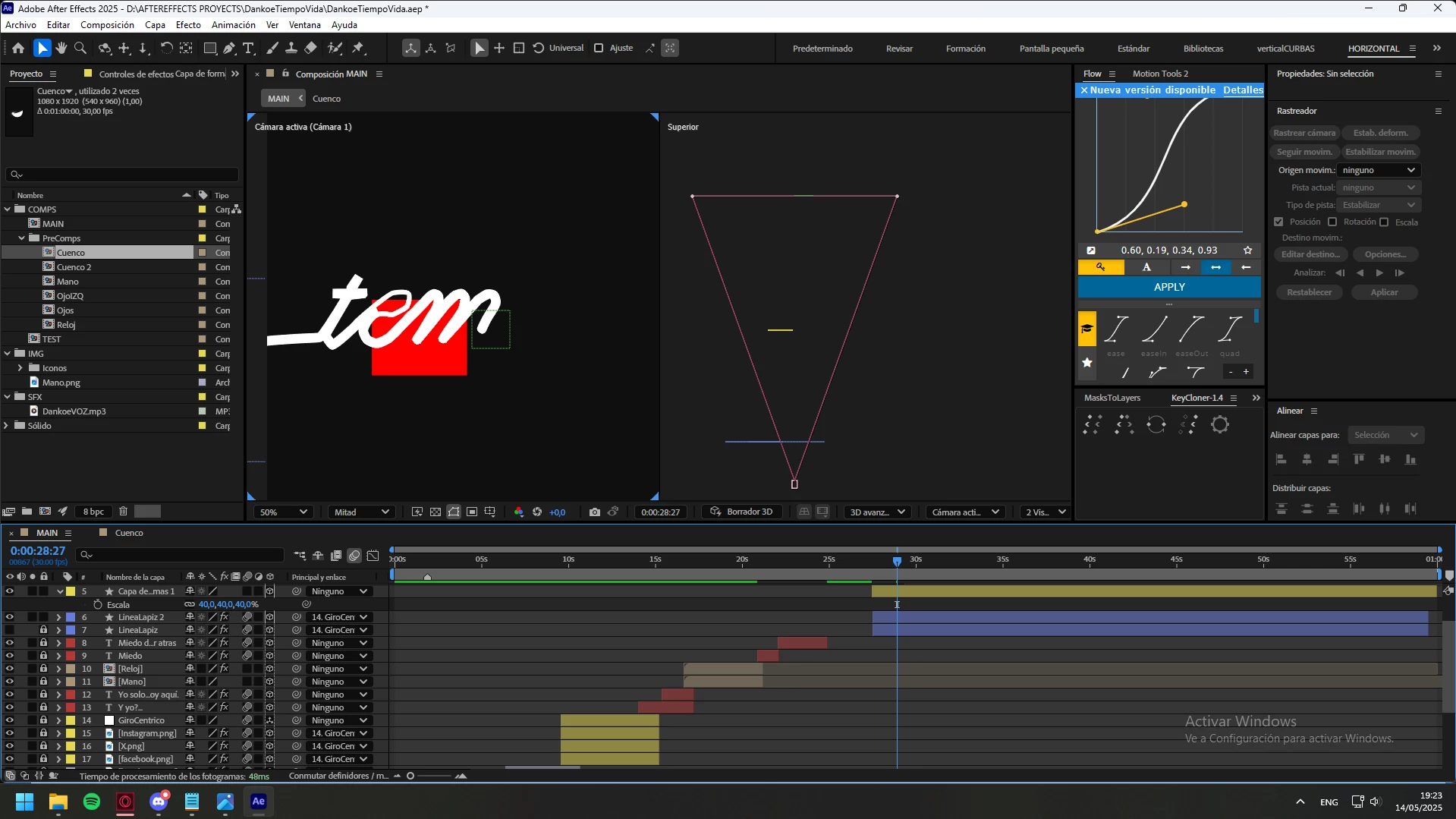This screenshot has height=819, width=1456.
Task: Toggle the Borrador 3D button
Action: click(x=741, y=512)
